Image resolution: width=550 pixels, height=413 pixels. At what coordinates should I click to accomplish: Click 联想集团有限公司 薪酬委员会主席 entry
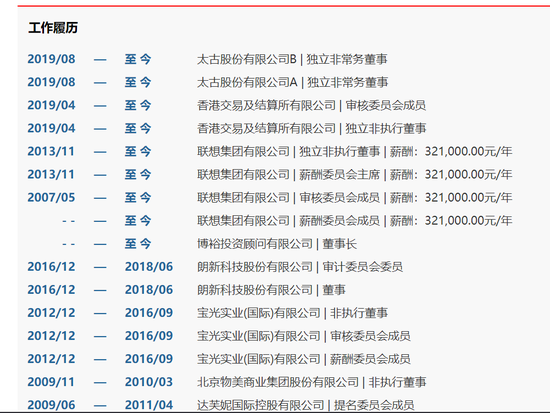coord(354,175)
